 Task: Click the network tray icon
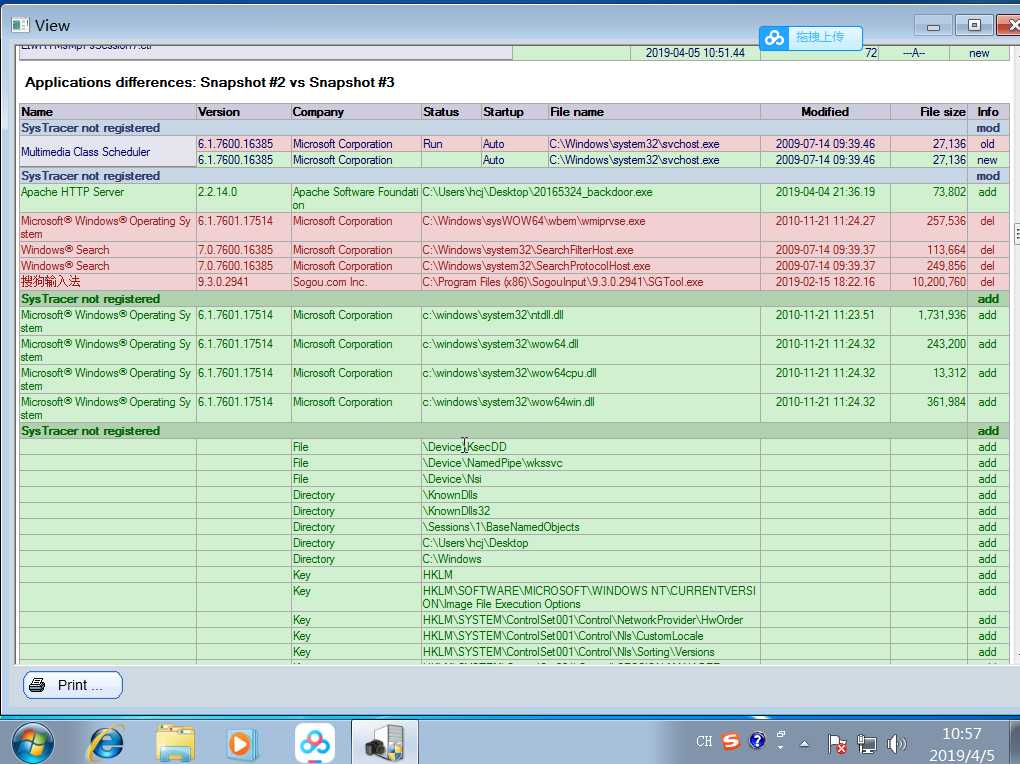pos(866,743)
